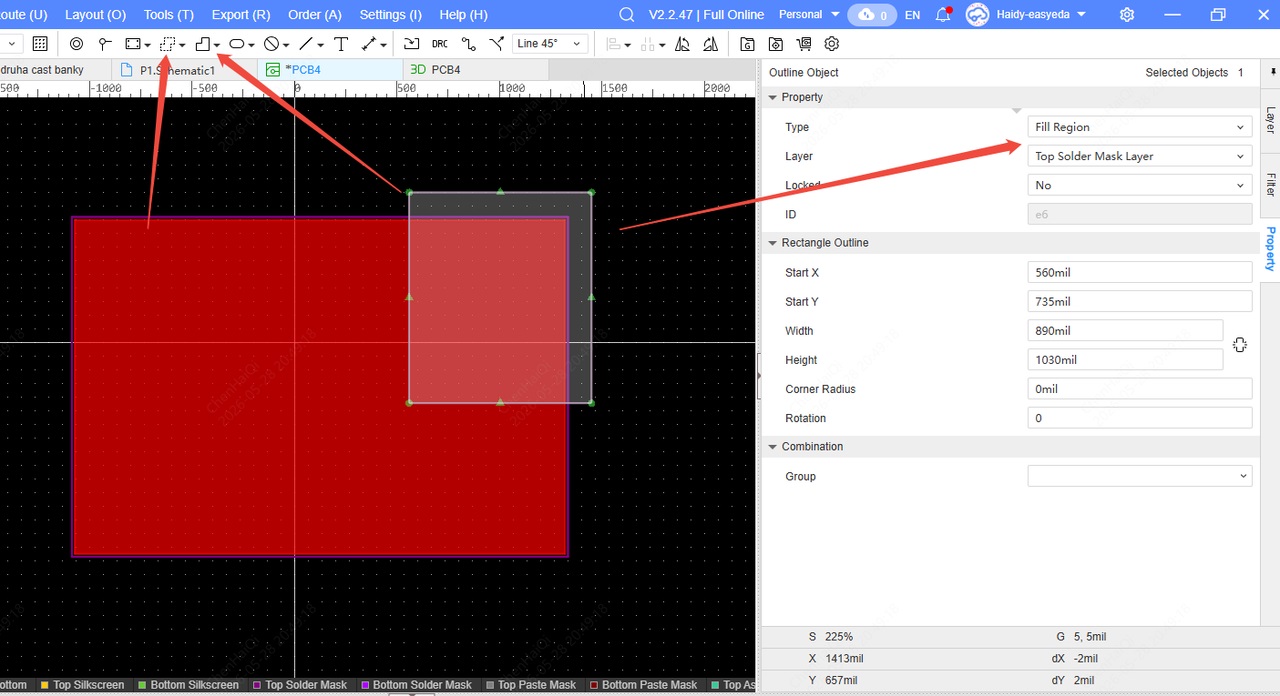The width and height of the screenshot is (1280, 696).
Task: Open the Help (H) menu
Action: tap(464, 14)
